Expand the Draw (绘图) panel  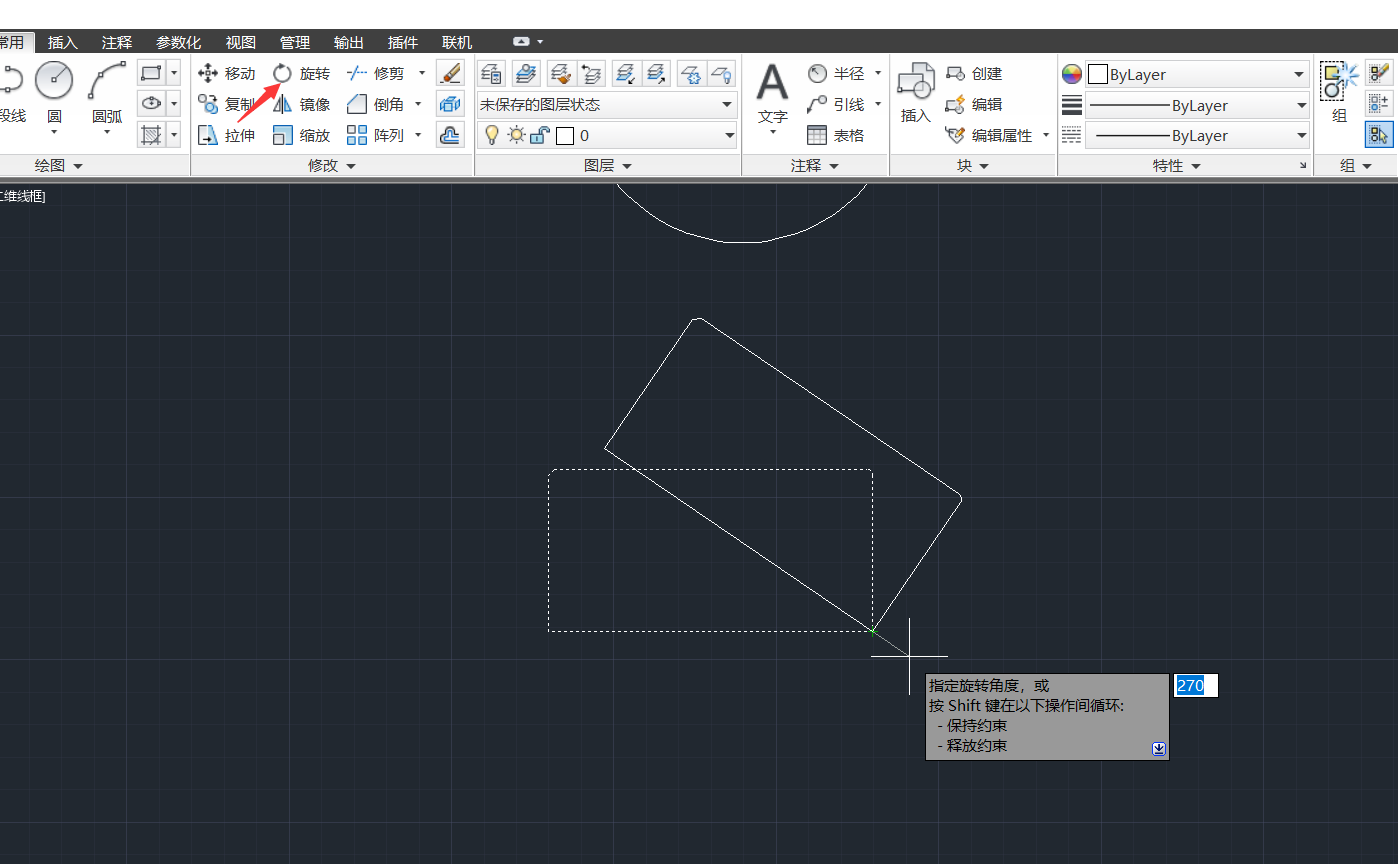click(59, 166)
